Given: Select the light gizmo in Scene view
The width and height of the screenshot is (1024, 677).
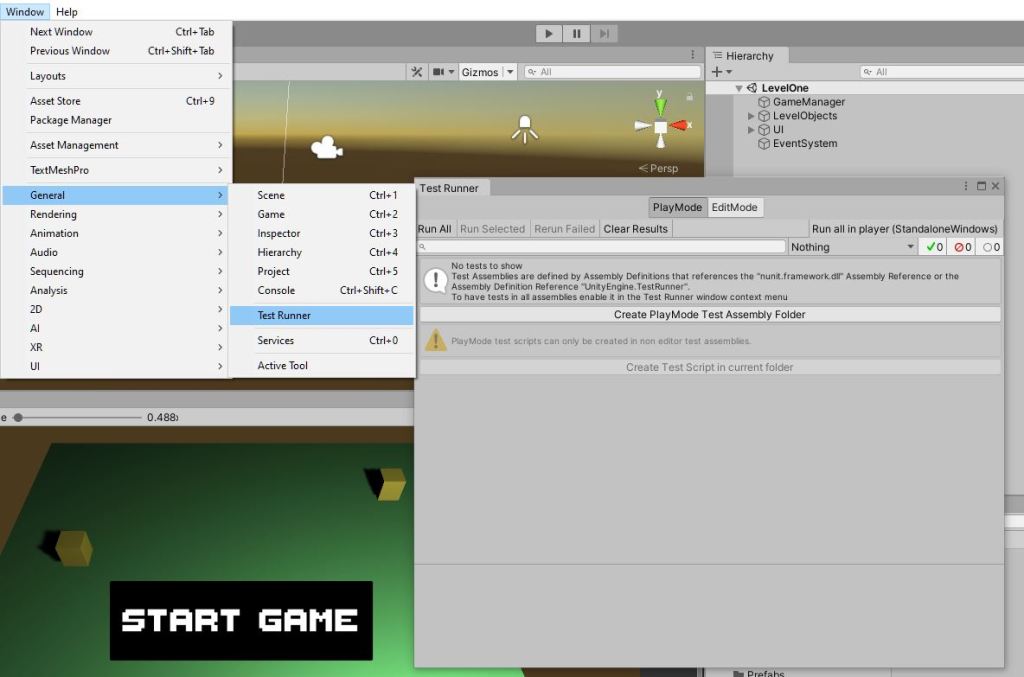Looking at the screenshot, I should point(524,129).
